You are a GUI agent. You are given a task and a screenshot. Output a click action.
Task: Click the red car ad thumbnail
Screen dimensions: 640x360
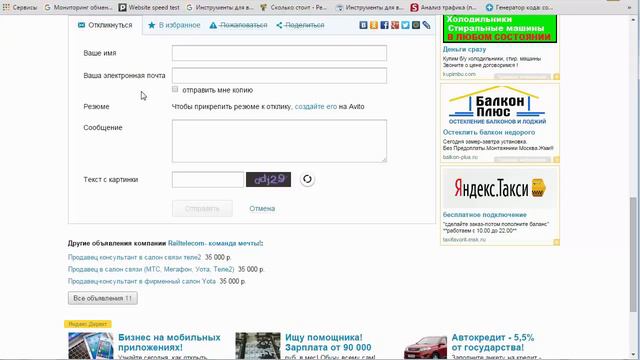point(425,347)
